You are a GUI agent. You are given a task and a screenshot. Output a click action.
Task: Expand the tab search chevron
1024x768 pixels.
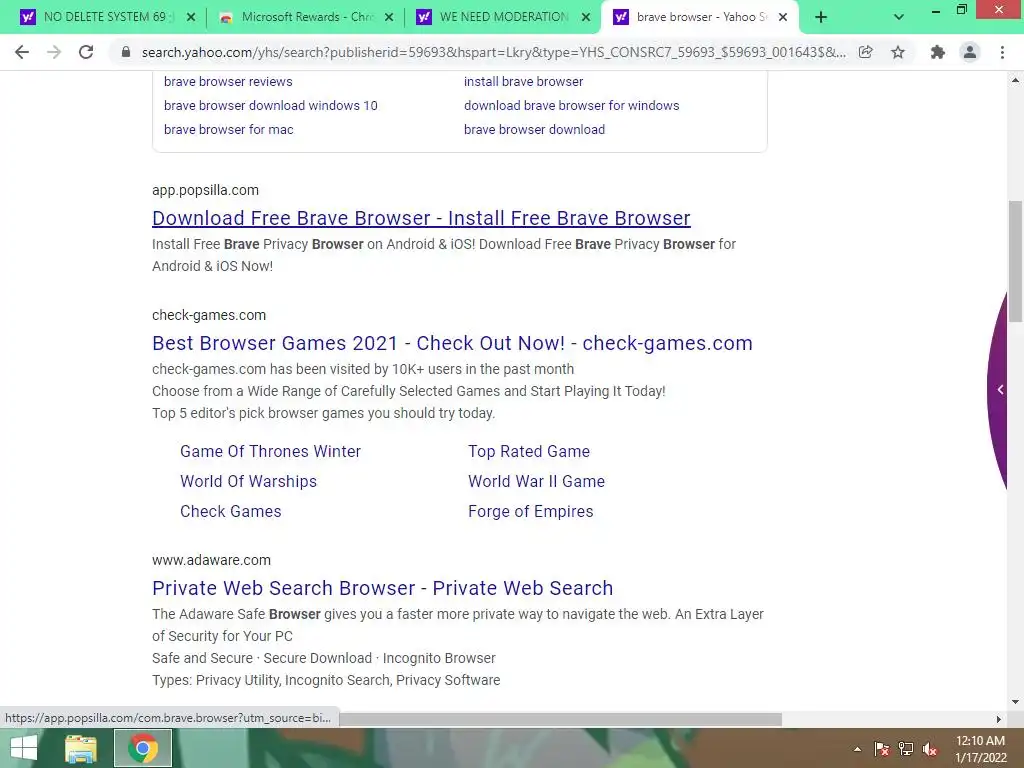tap(899, 18)
